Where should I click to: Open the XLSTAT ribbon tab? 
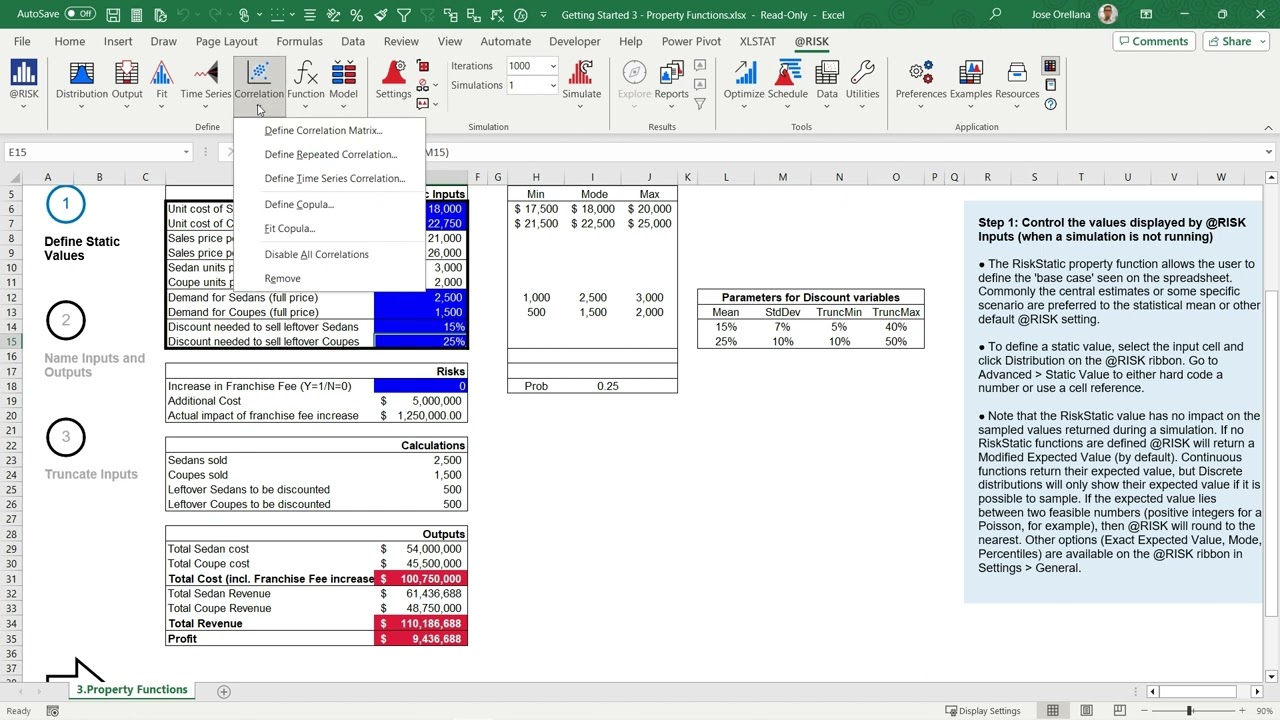click(758, 41)
